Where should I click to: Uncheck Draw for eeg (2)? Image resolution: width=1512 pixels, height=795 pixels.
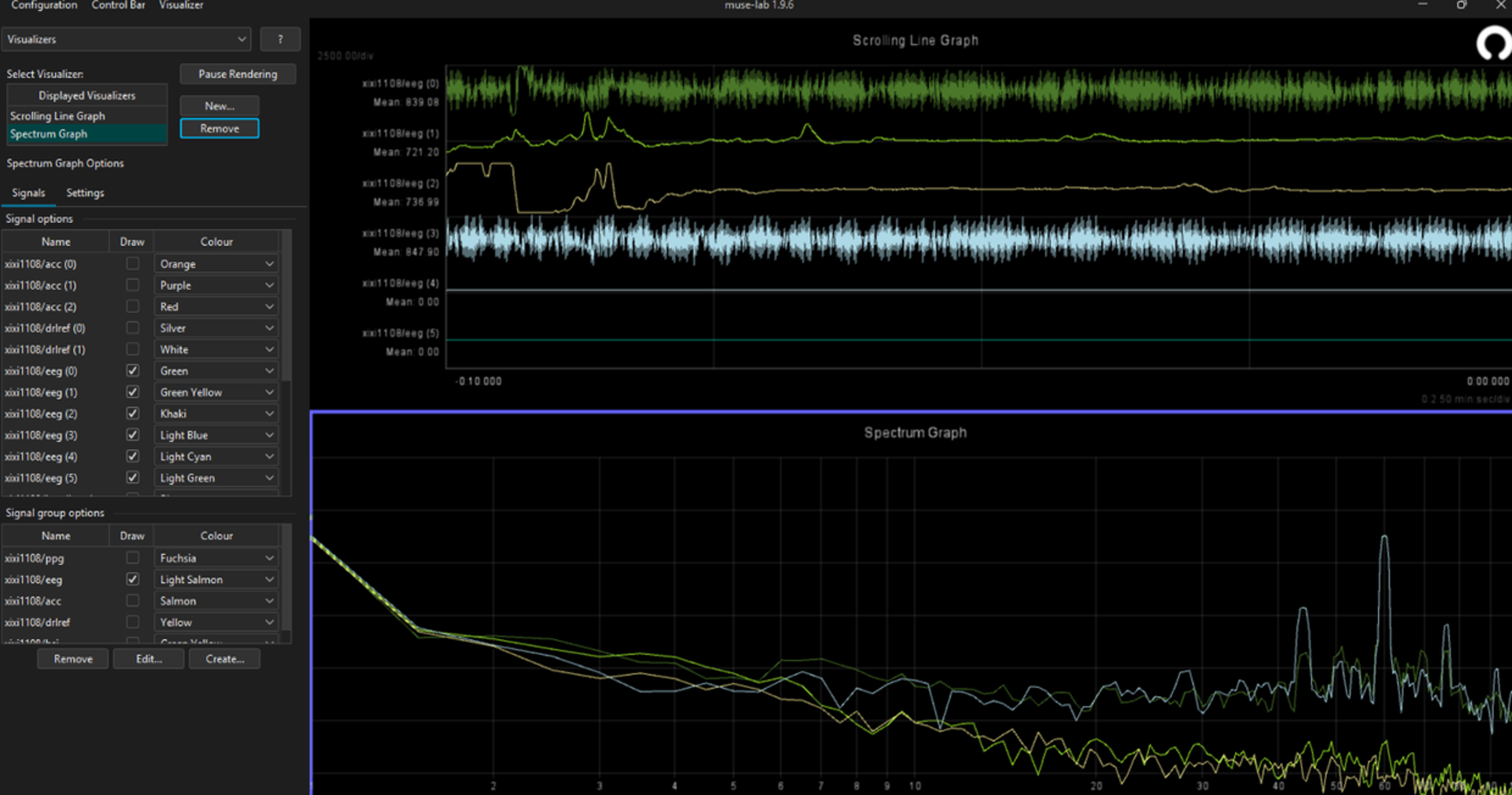click(x=133, y=413)
